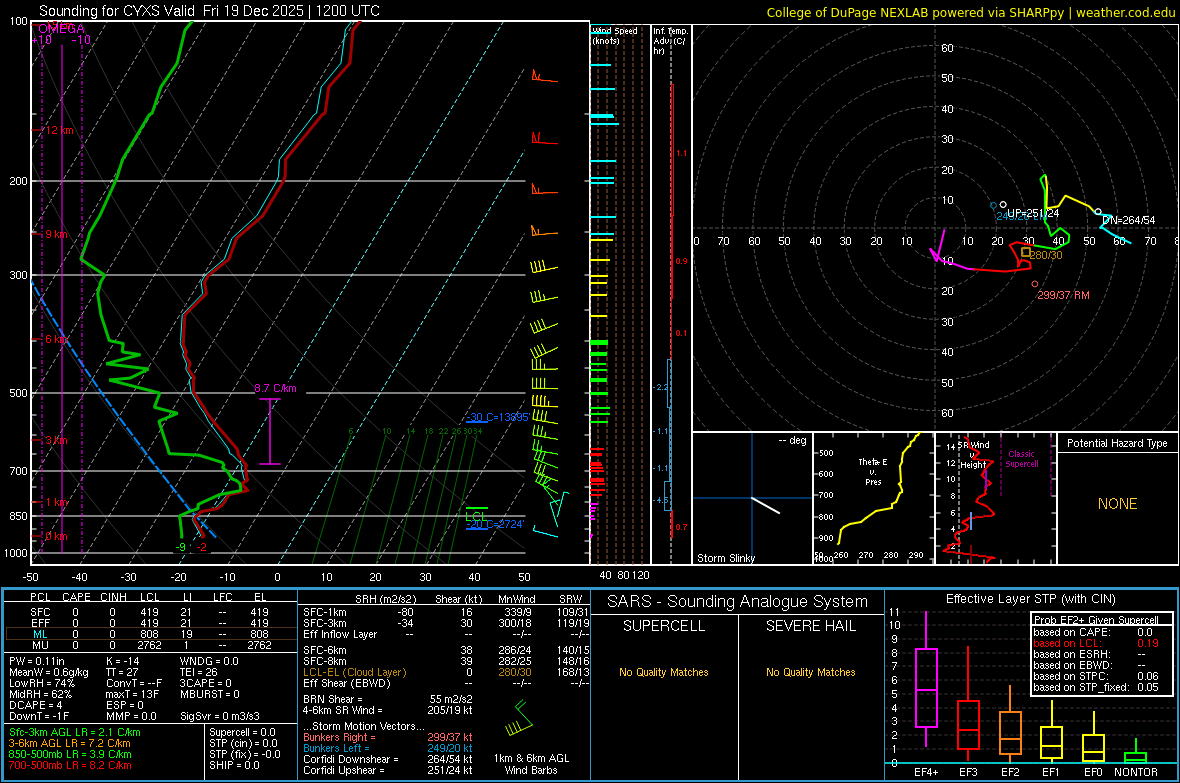
Task: Click the magenta 8.7 C/km lapse rate bracket
Action: pyautogui.click(x=269, y=431)
